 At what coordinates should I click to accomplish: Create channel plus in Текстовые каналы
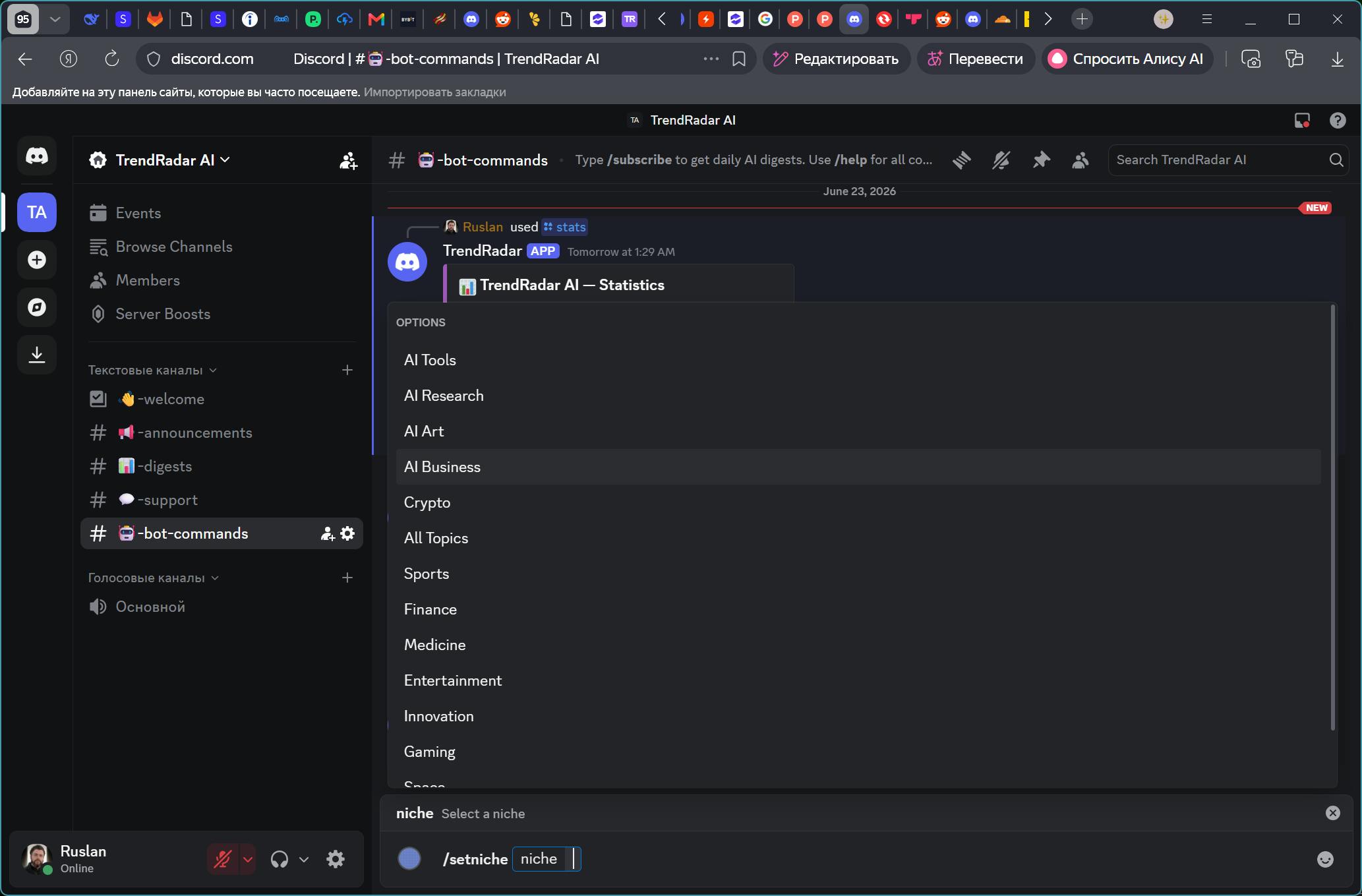[347, 370]
